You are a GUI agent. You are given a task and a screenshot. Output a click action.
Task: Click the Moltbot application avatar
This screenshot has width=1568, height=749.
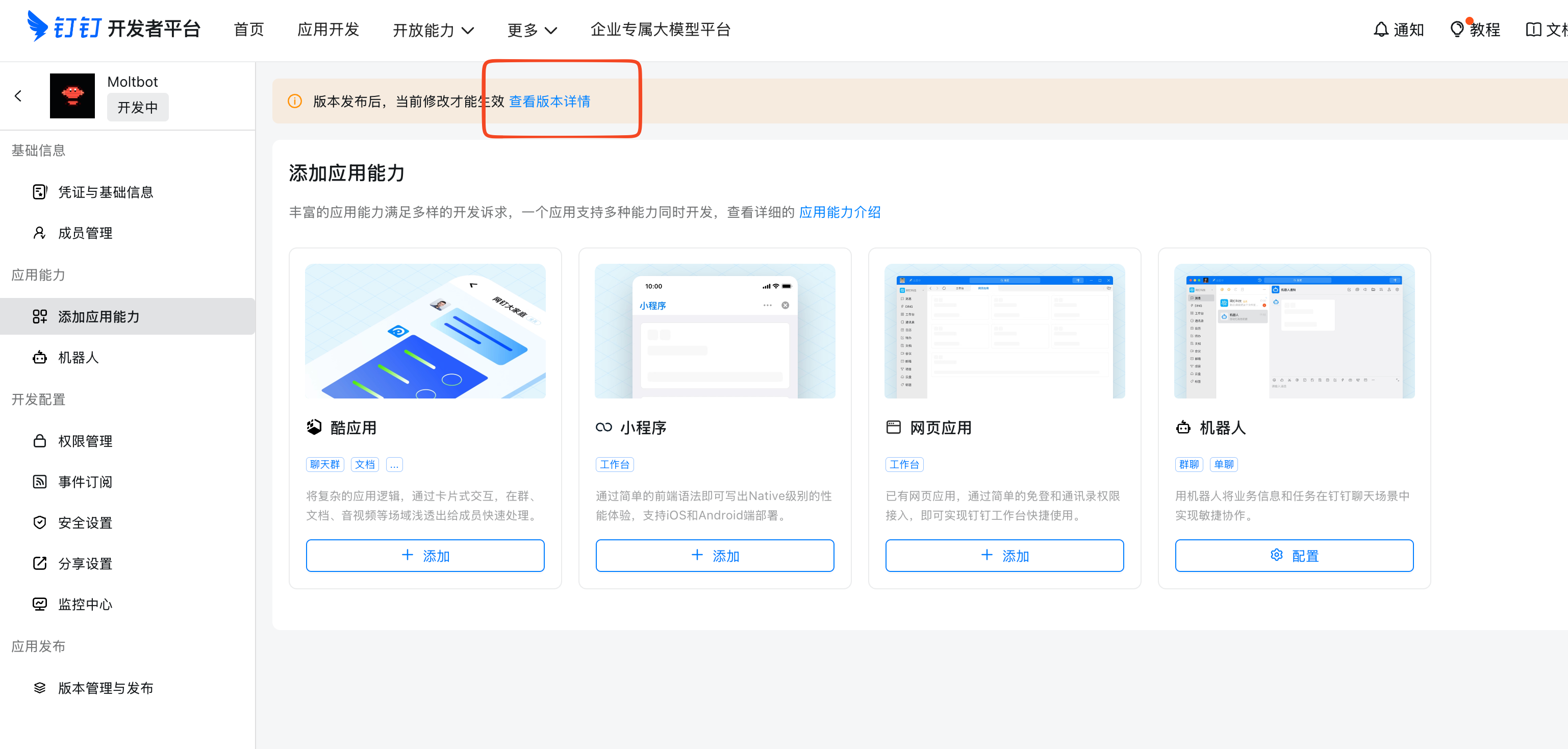pyautogui.click(x=72, y=95)
